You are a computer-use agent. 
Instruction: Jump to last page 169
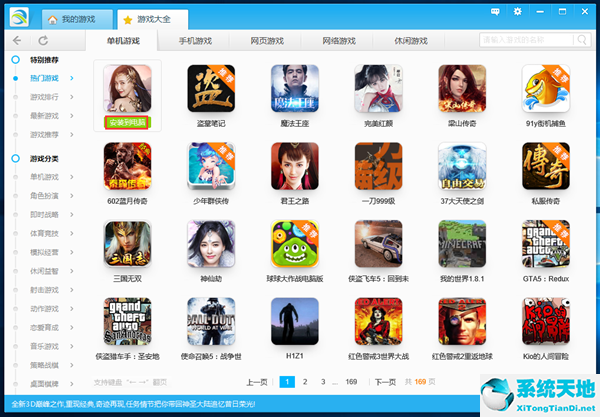351,382
